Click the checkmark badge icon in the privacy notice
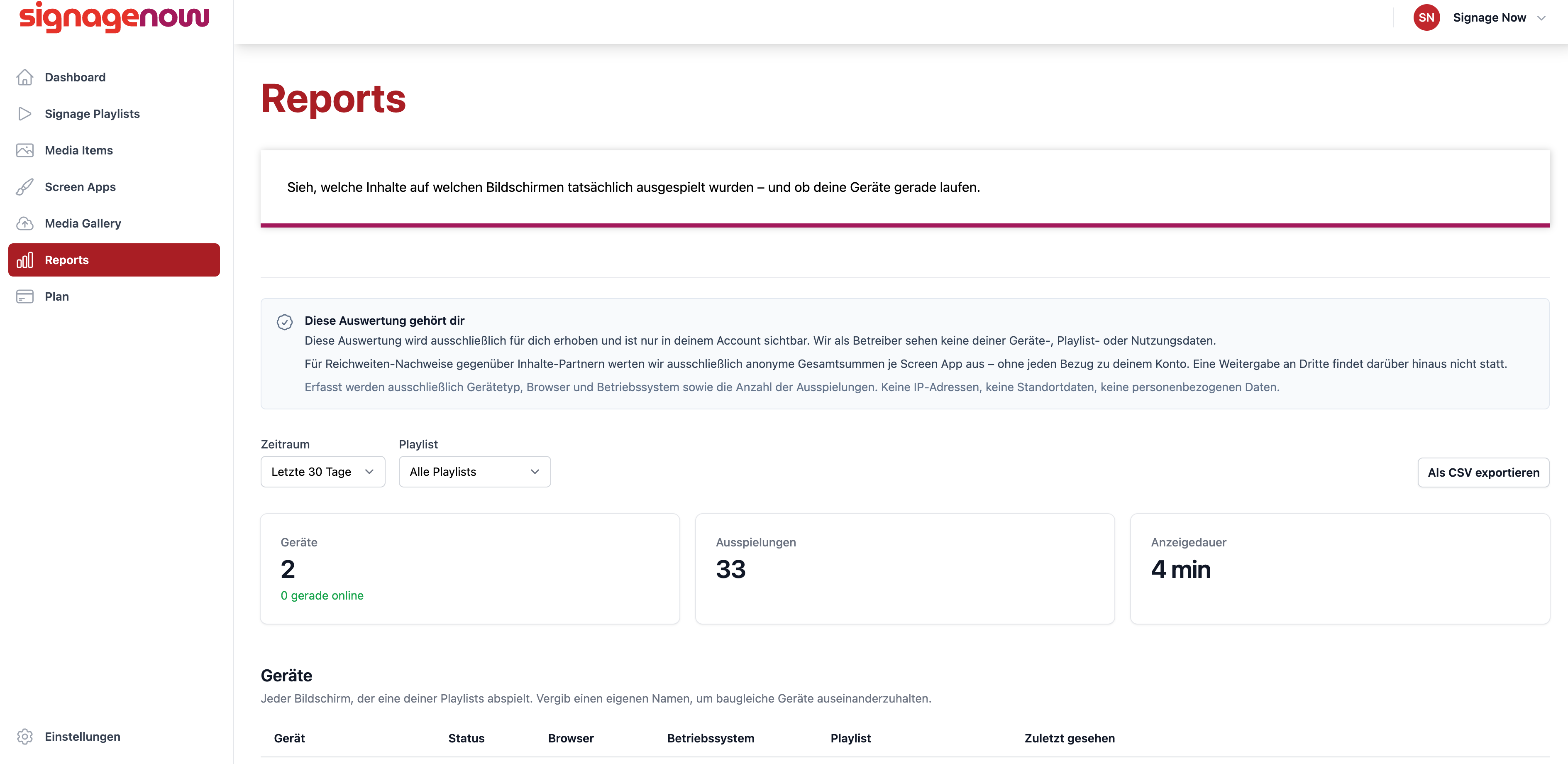The image size is (1568, 764). pyautogui.click(x=285, y=322)
